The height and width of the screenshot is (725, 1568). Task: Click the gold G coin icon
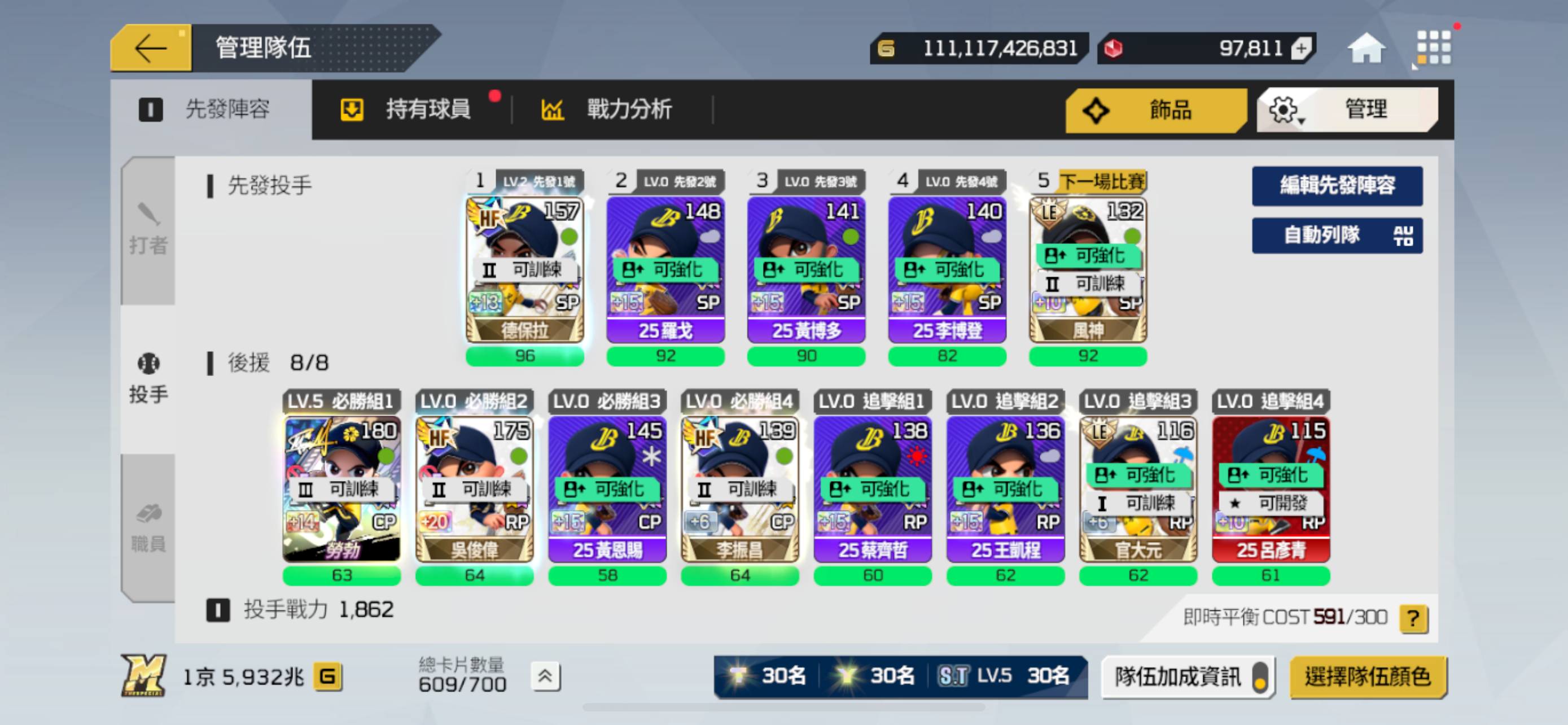point(327,676)
